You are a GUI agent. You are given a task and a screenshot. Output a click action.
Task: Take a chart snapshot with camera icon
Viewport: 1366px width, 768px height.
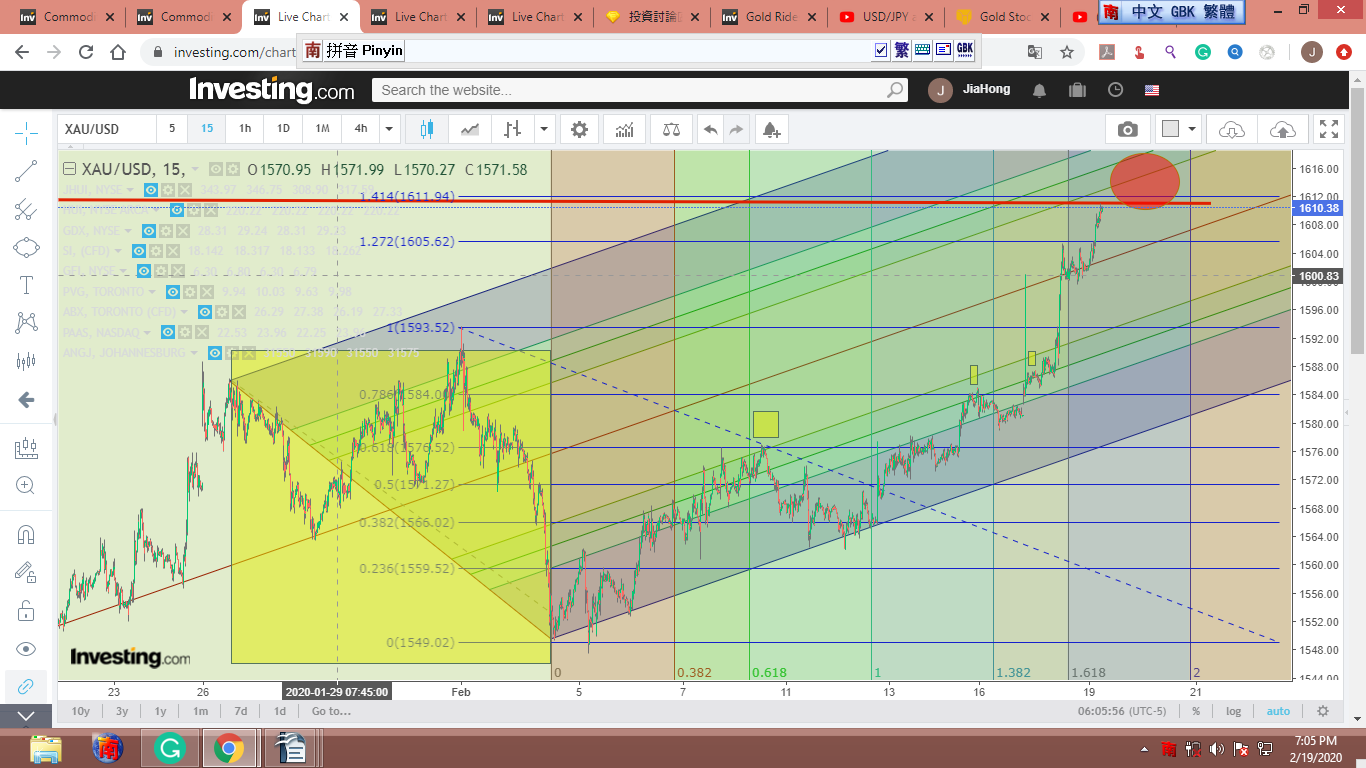[1127, 129]
